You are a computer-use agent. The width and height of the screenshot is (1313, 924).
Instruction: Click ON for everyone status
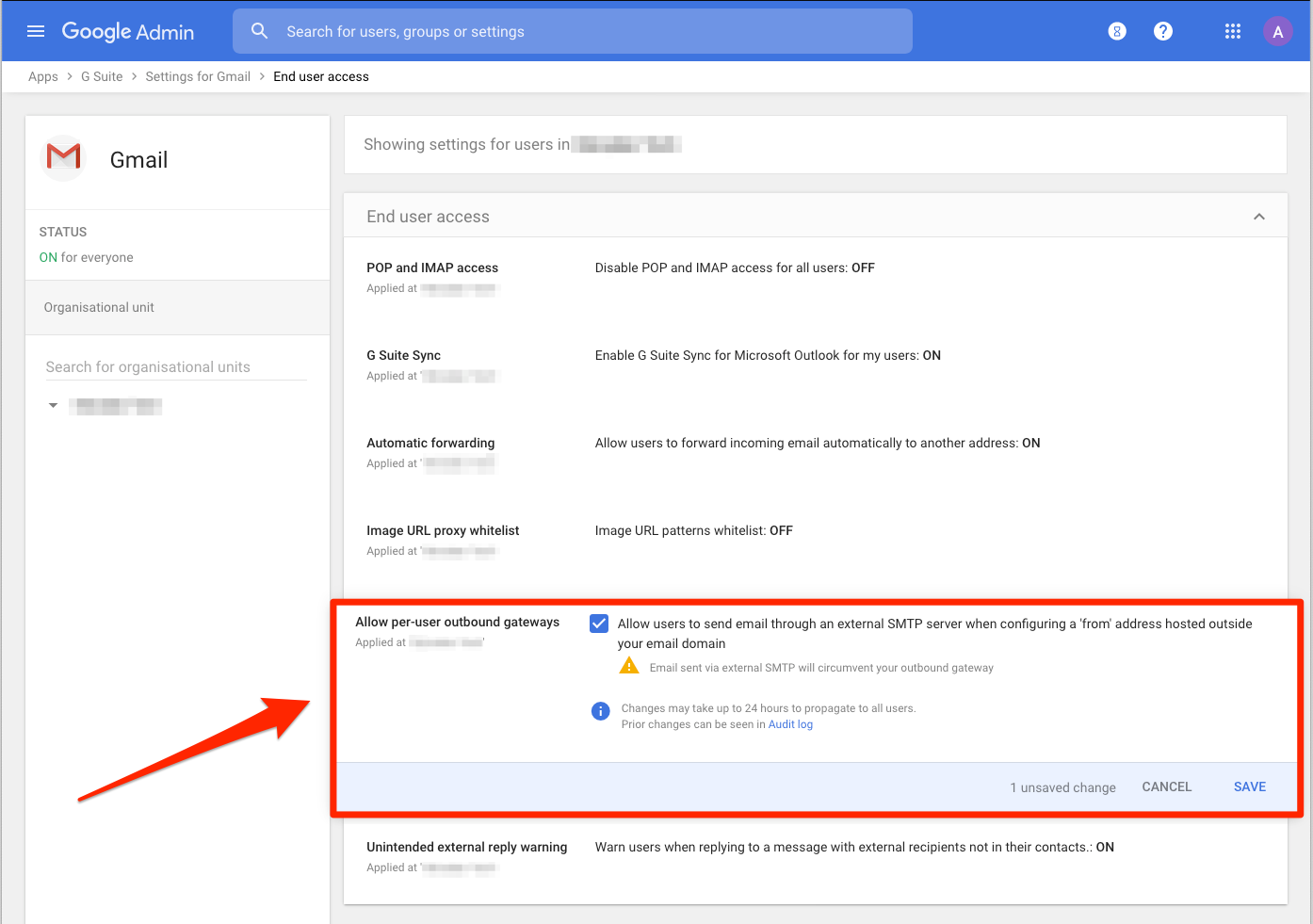86,257
